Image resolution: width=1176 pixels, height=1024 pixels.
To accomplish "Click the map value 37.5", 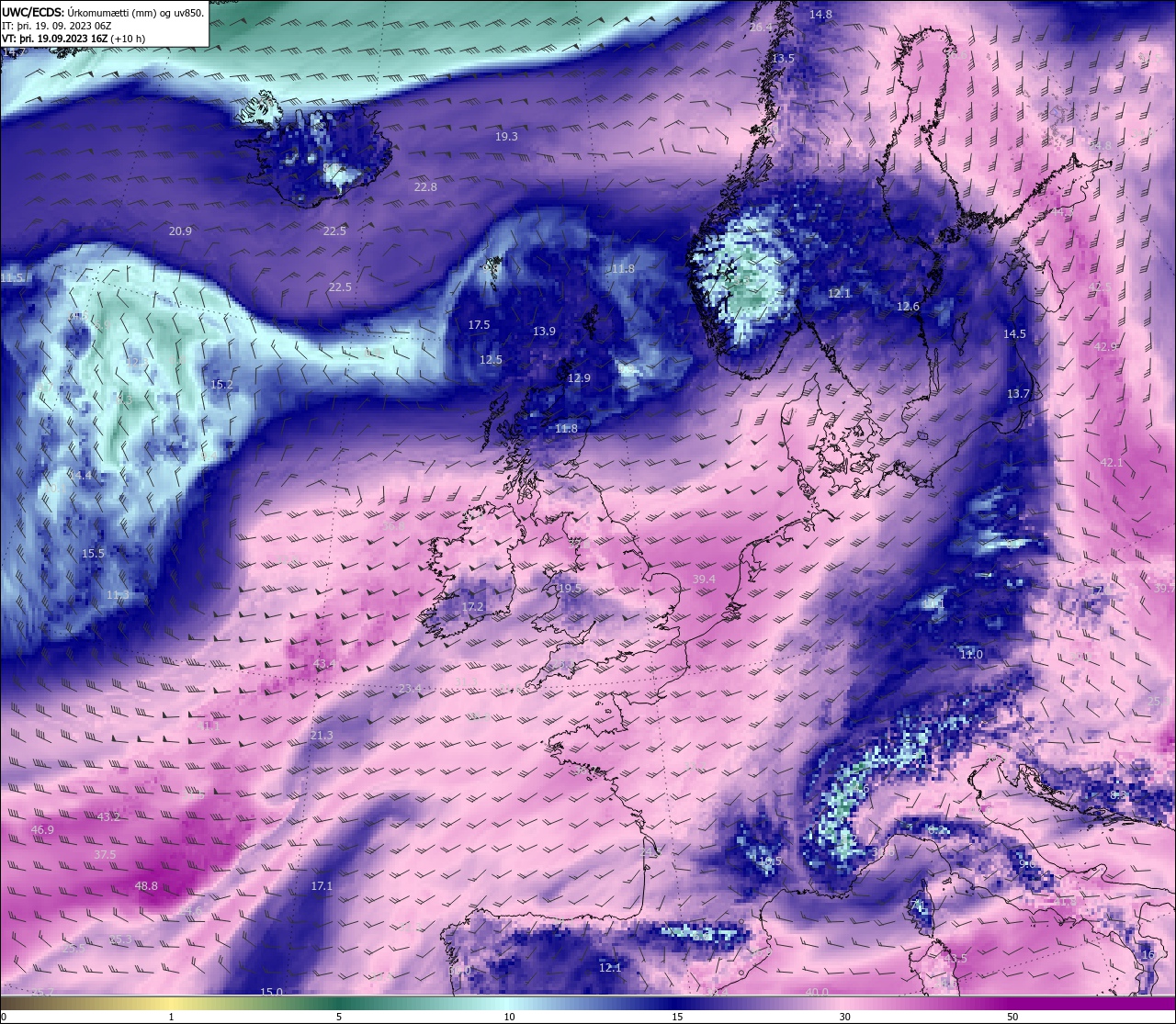I will (105, 855).
